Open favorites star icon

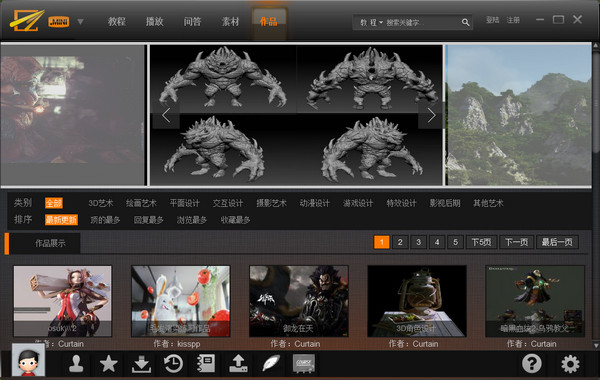pos(109,363)
